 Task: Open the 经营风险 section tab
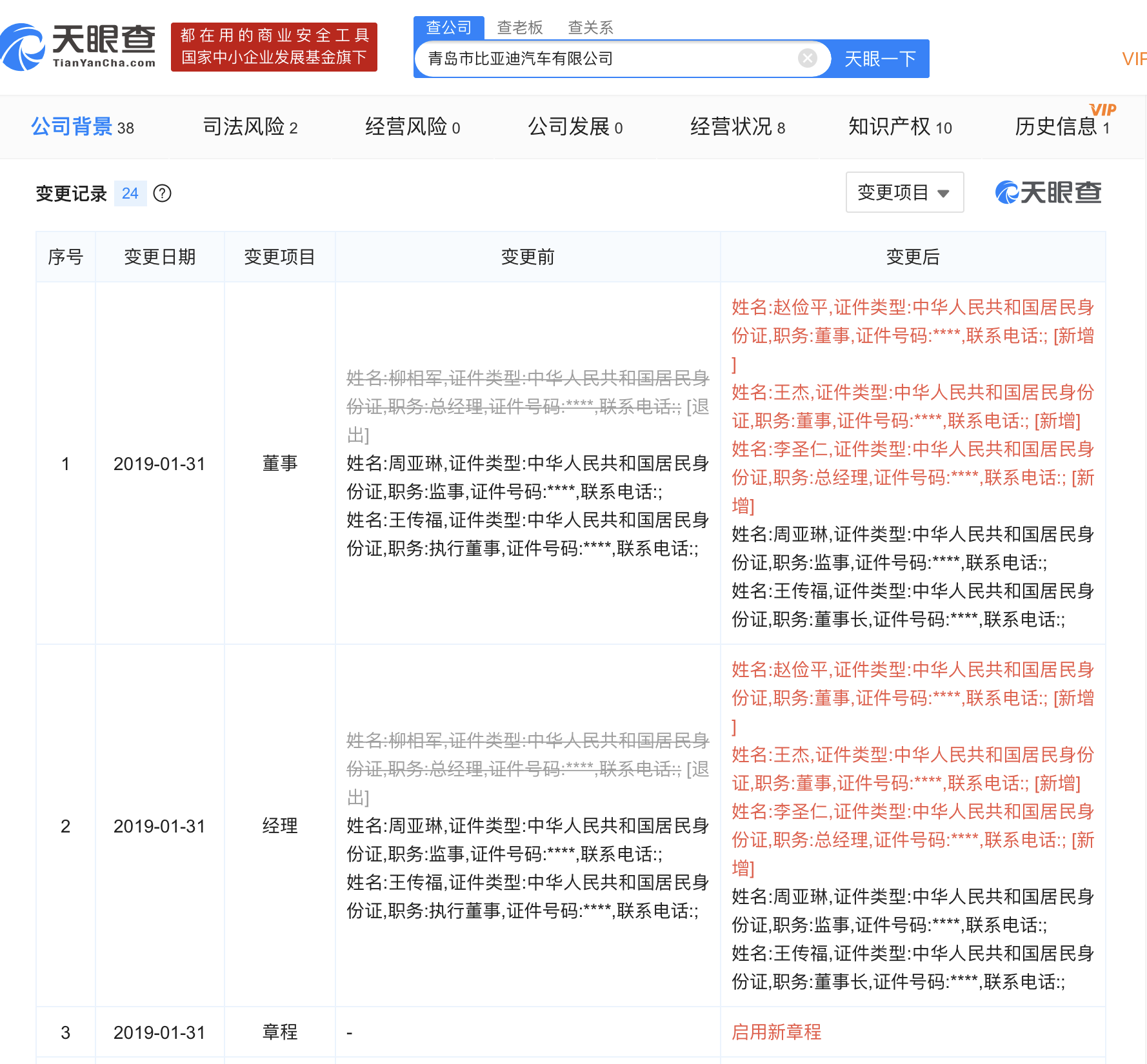(x=413, y=126)
